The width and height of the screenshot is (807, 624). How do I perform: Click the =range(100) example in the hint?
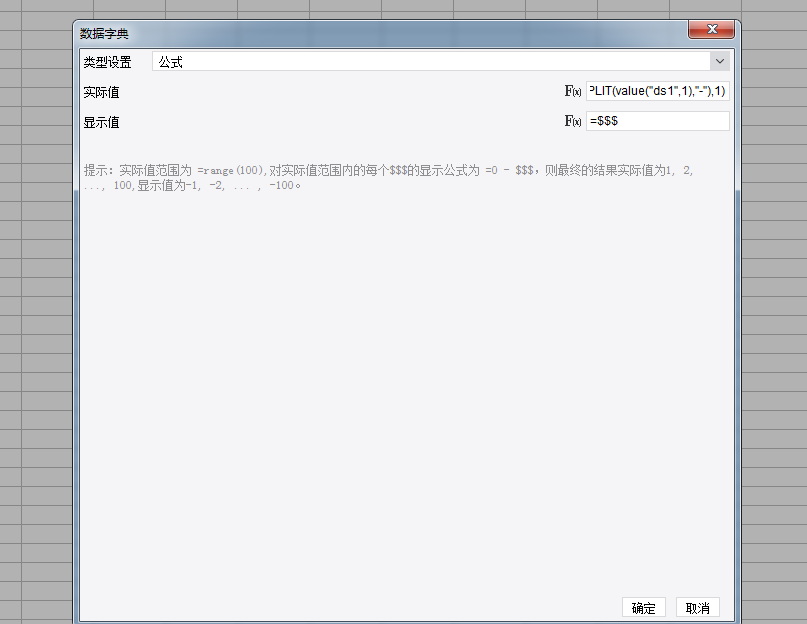click(230, 170)
